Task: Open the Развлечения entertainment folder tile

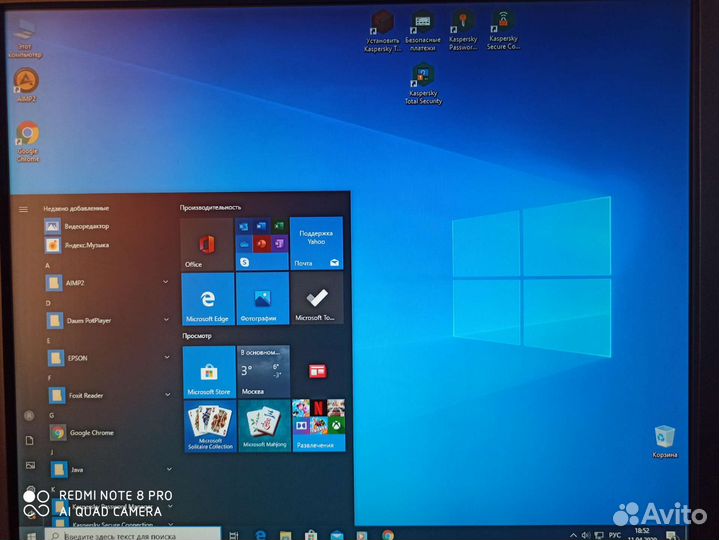Action: coord(319,425)
